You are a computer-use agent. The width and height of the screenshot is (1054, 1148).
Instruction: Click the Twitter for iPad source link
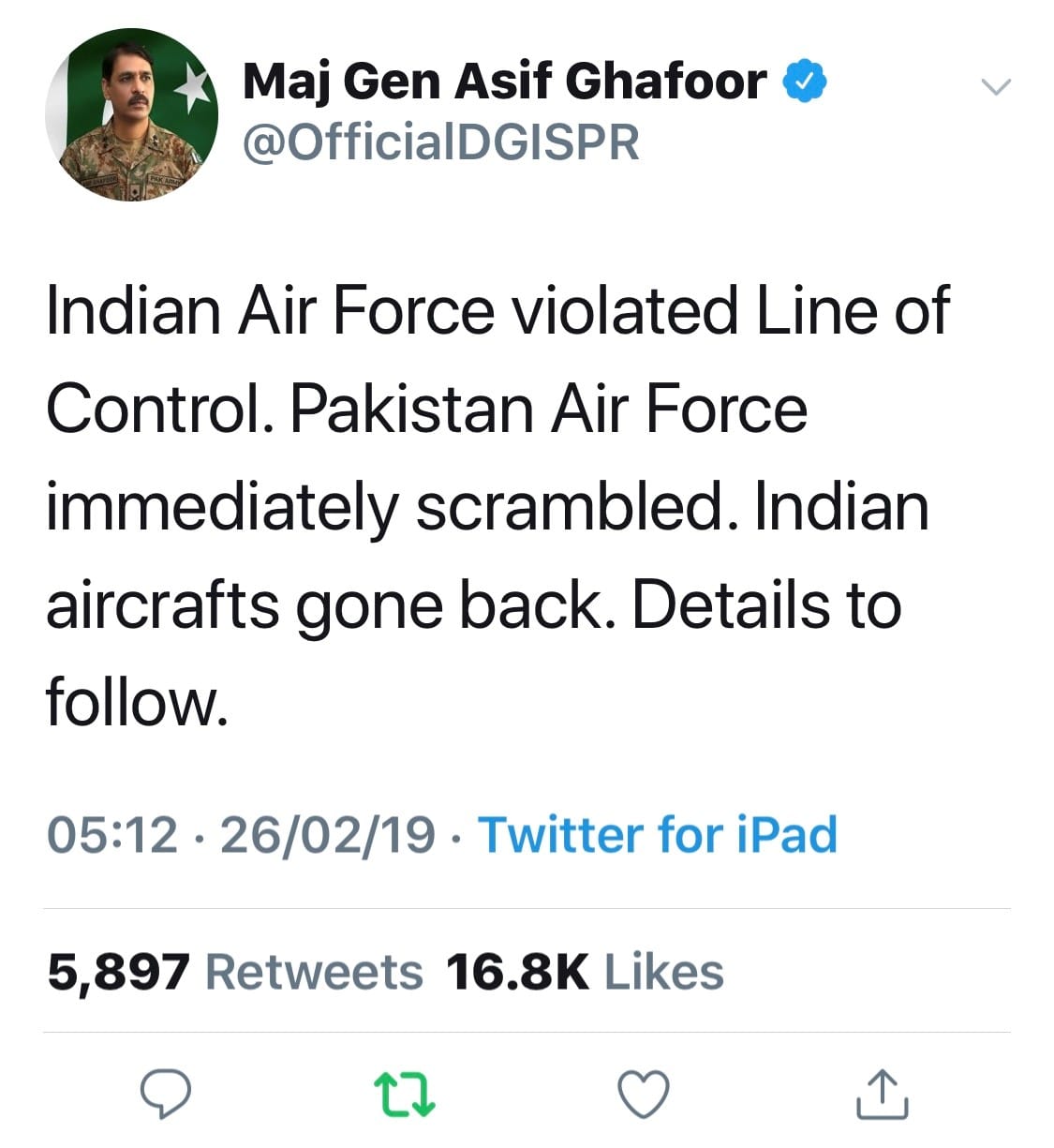click(x=658, y=834)
